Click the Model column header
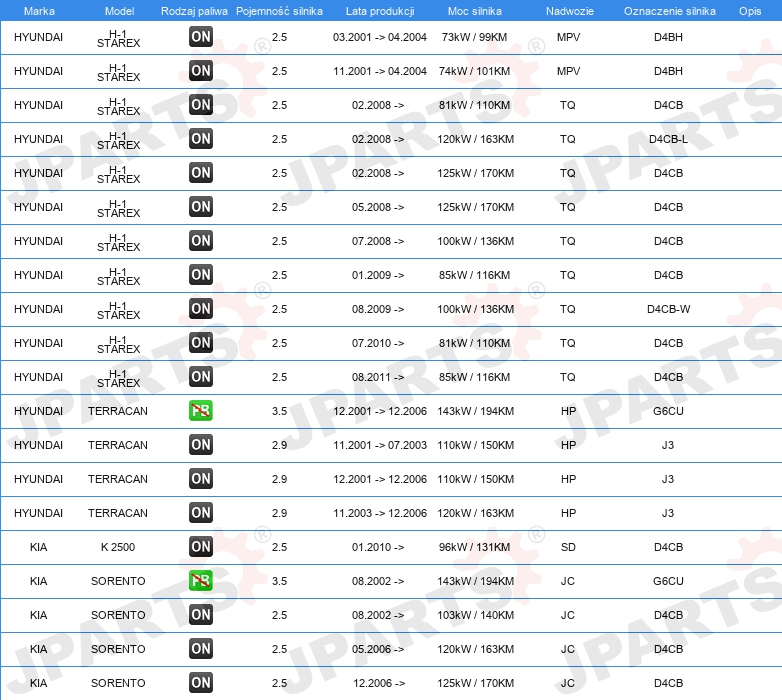Viewport: 782px width, 700px height. point(120,11)
